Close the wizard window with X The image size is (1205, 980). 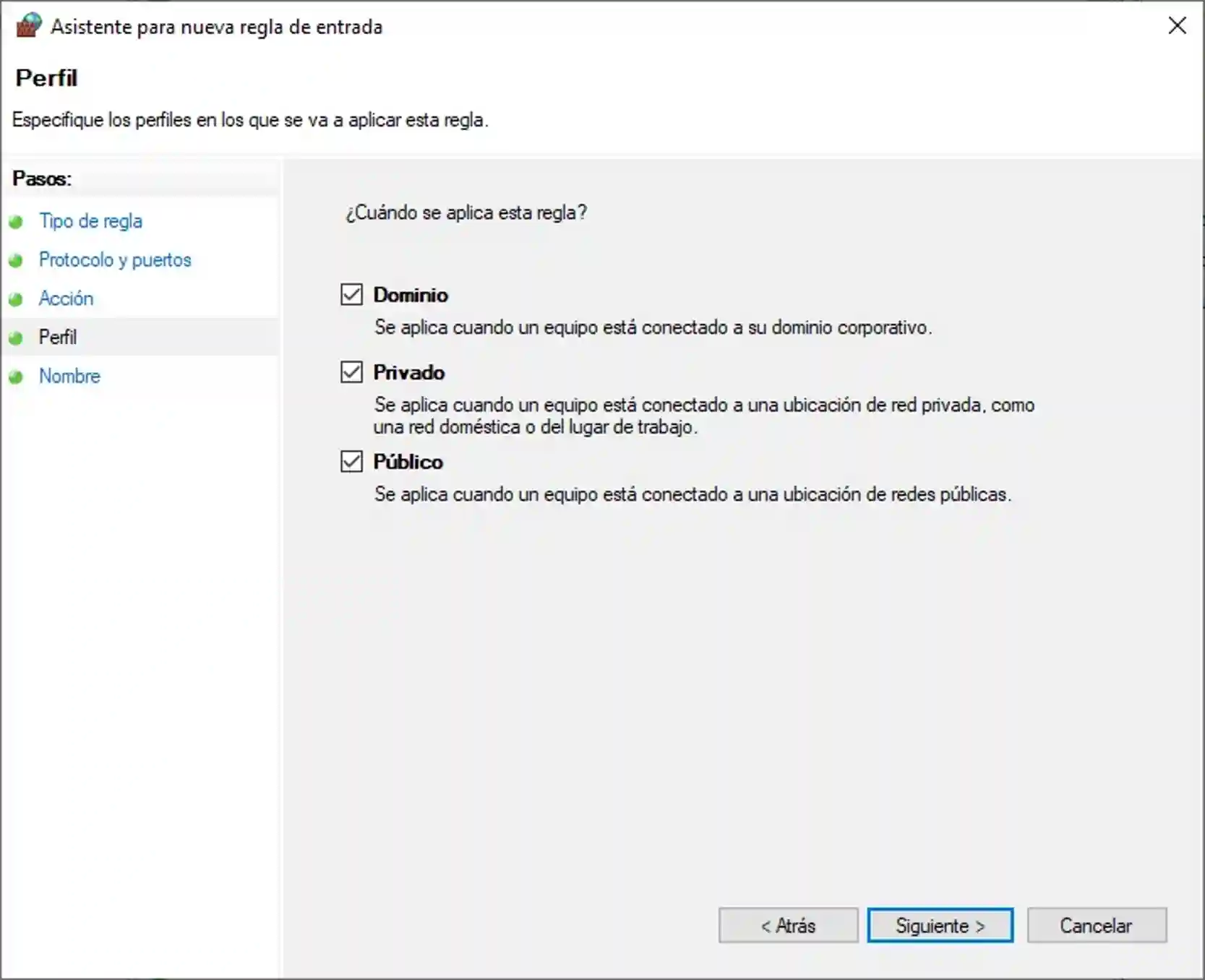(1178, 26)
